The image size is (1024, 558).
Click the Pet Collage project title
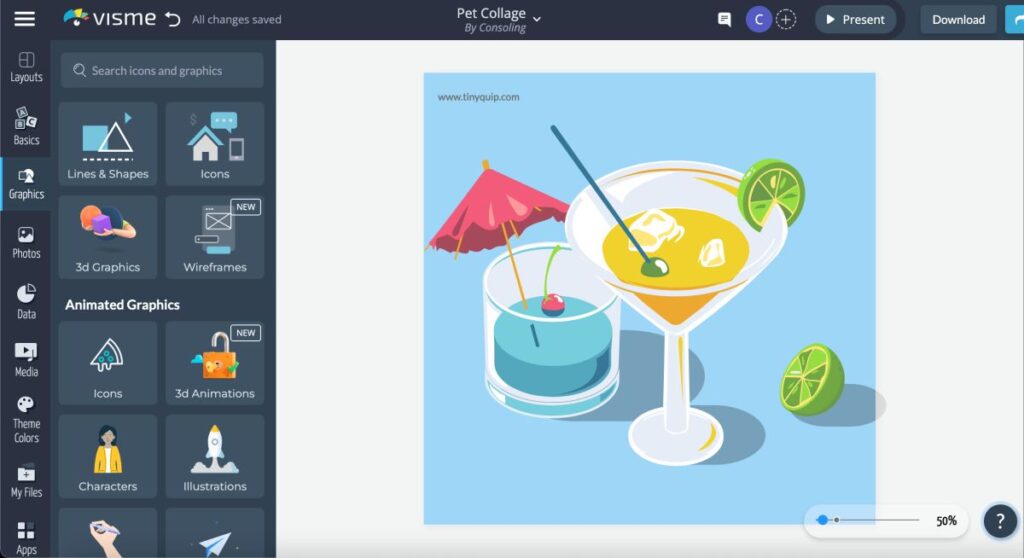point(490,13)
